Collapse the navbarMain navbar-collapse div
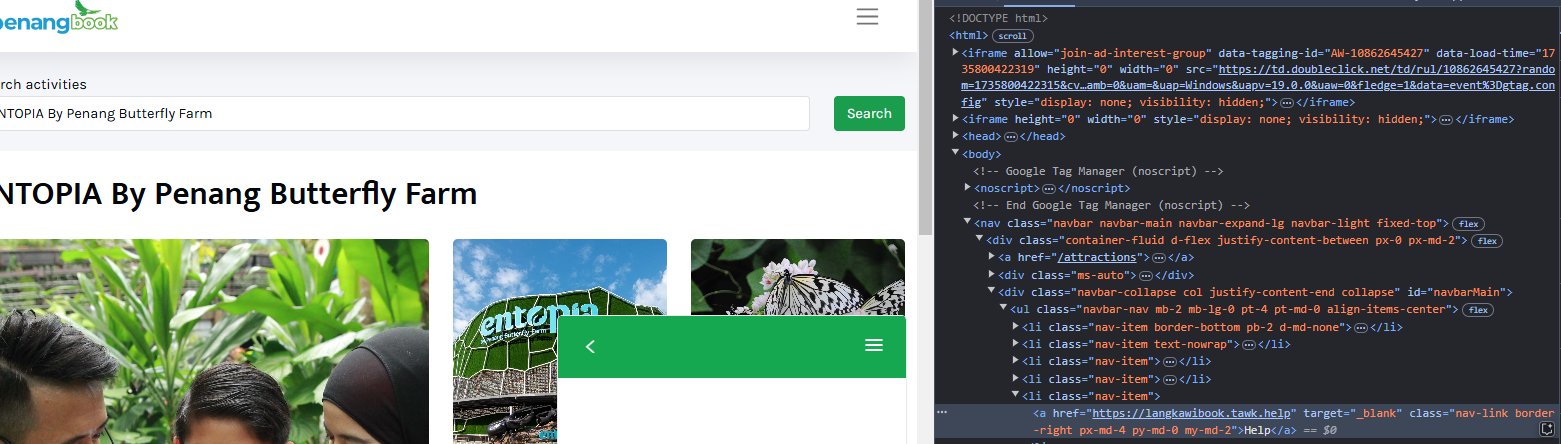This screenshot has width=1561, height=444. [991, 292]
